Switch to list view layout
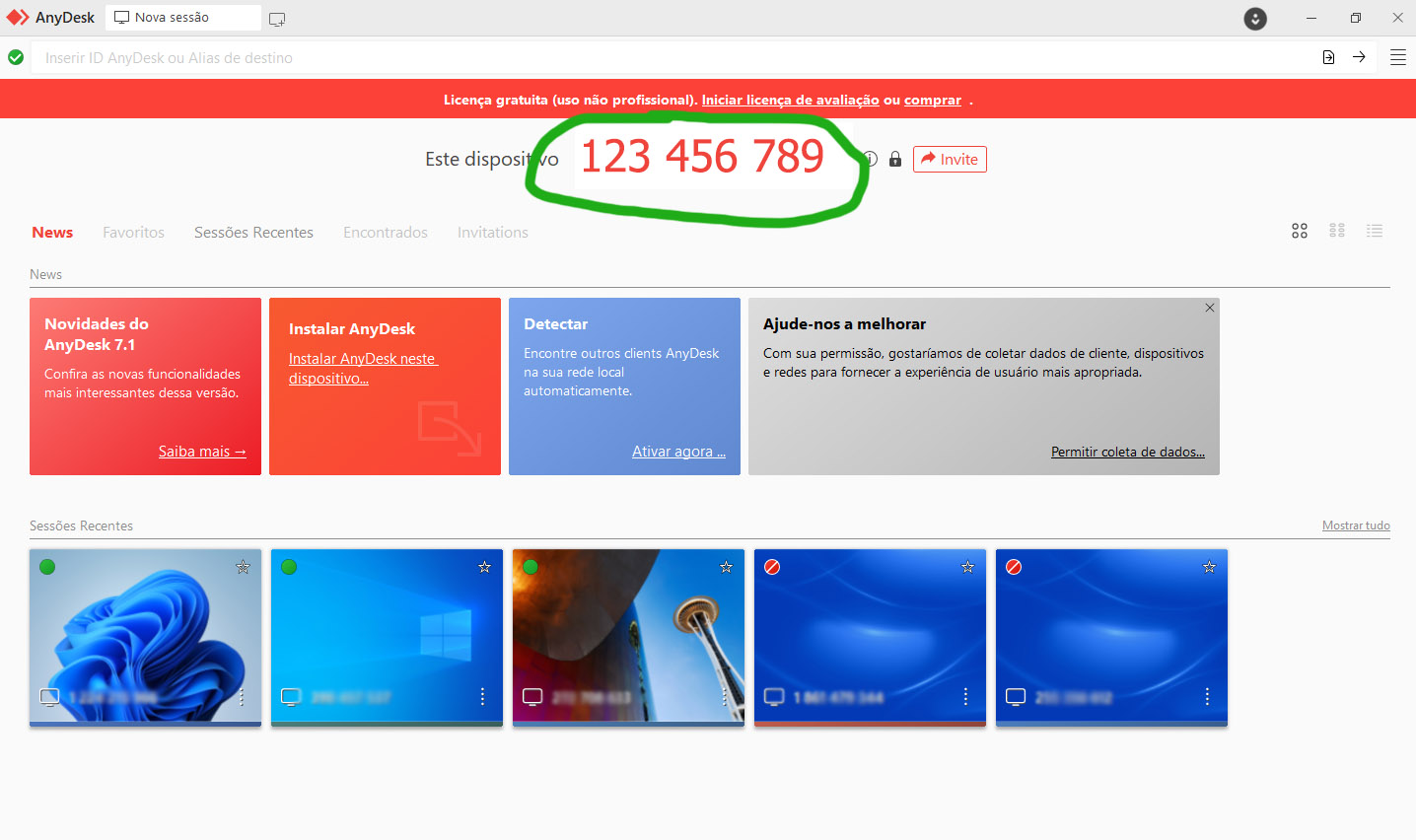The image size is (1416, 840). coord(1375,231)
